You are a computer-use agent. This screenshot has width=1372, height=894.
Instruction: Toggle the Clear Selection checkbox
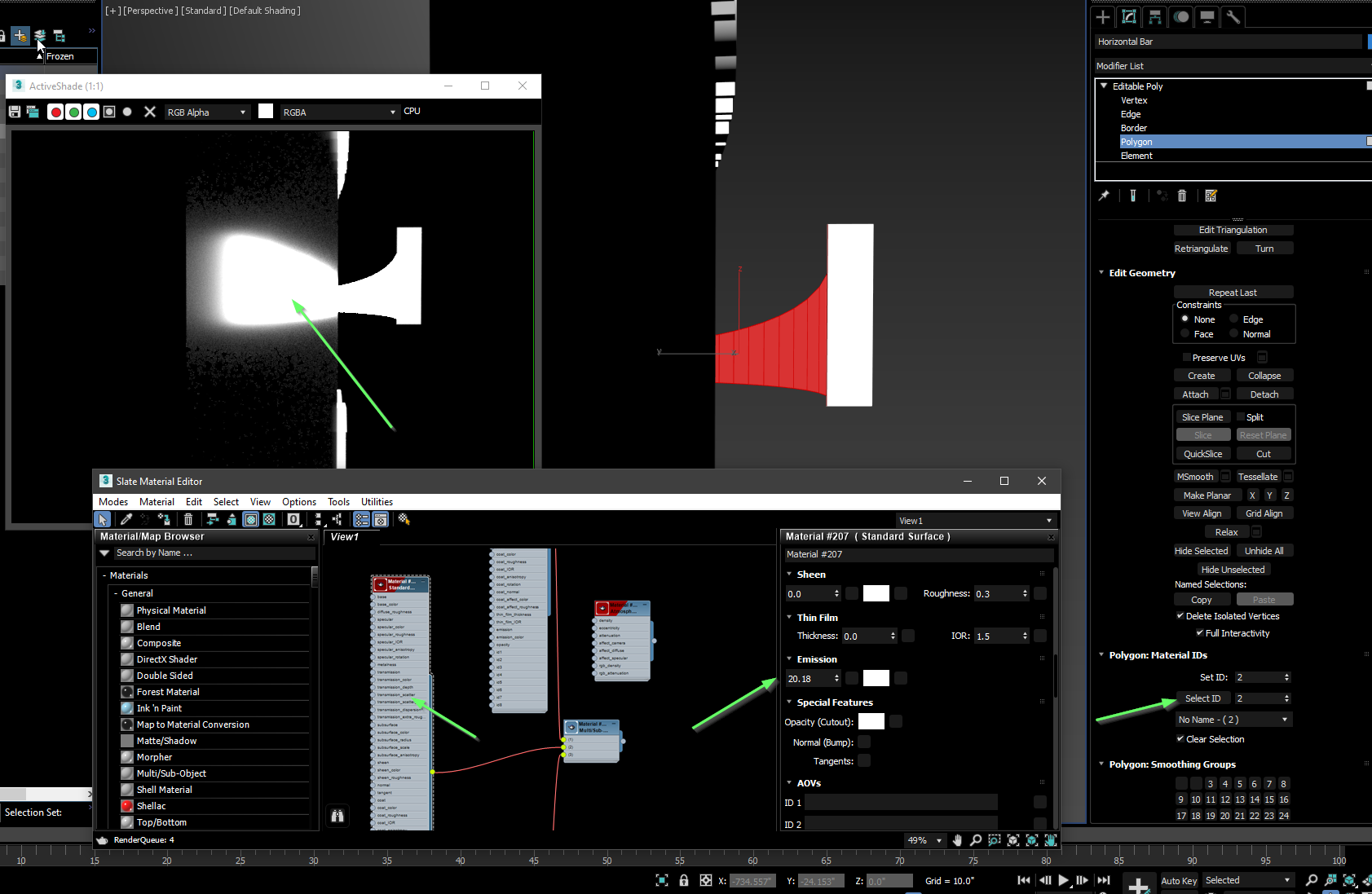pyautogui.click(x=1180, y=738)
